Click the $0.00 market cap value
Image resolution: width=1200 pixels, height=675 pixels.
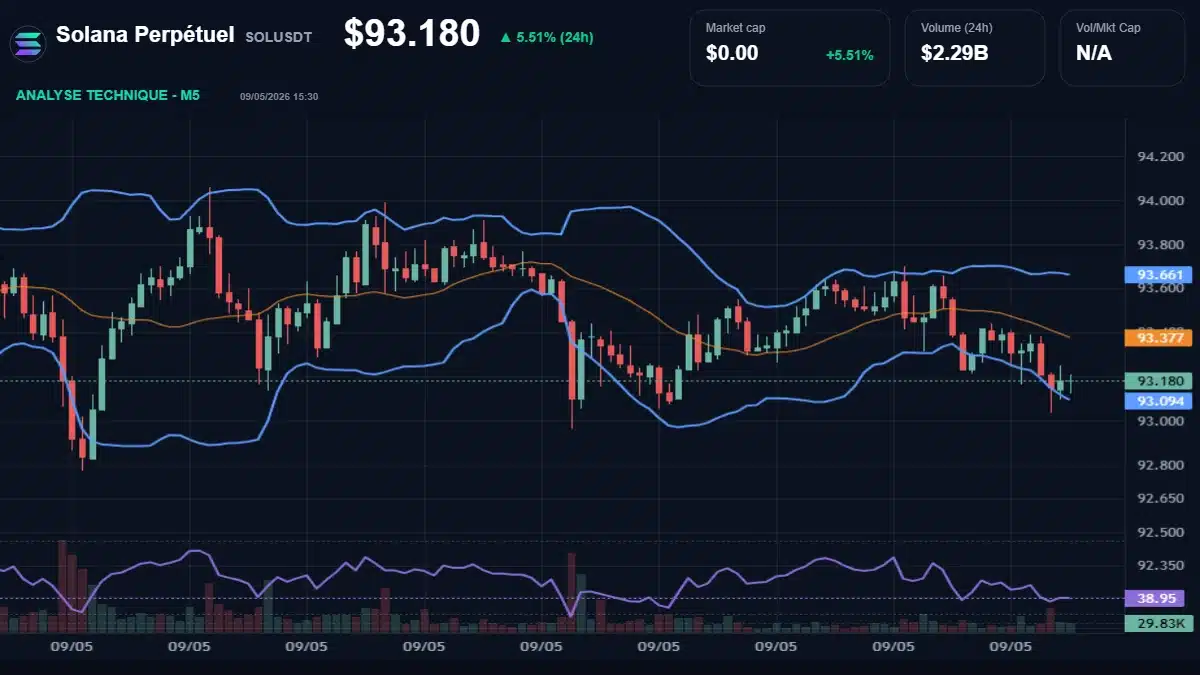click(732, 54)
